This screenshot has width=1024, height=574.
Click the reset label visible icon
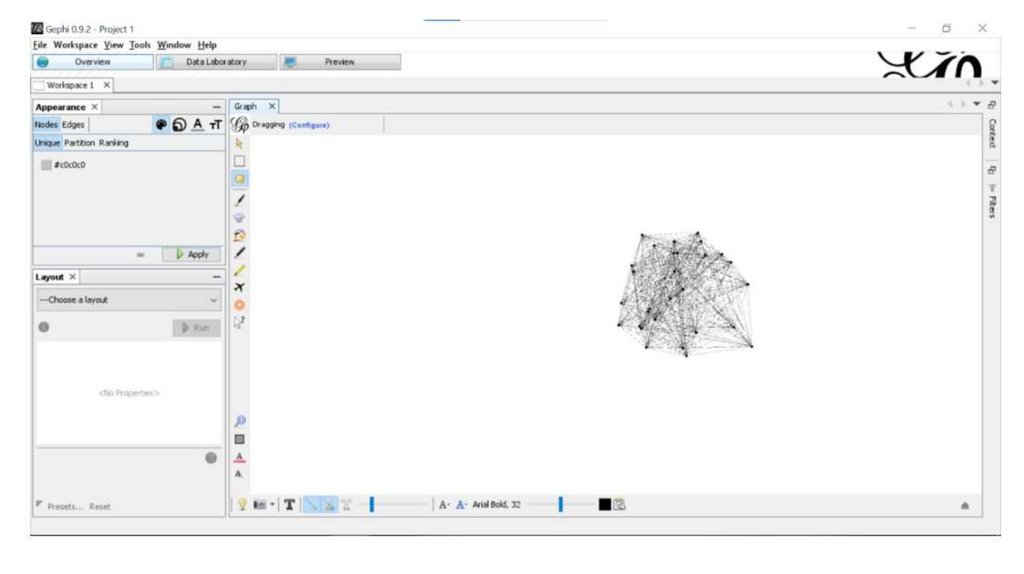coord(238,474)
